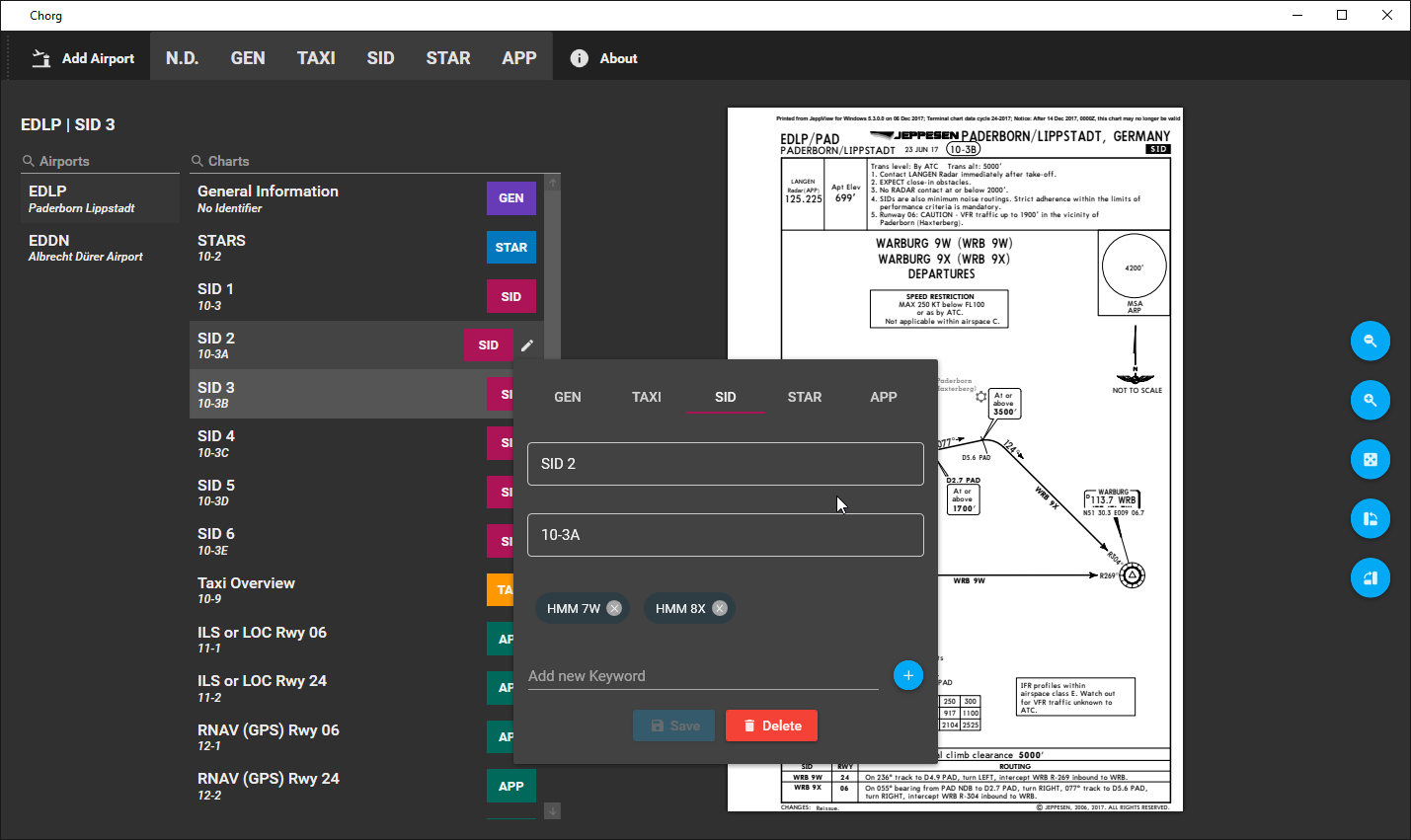Zoom in on the chart
Screen dimensions: 1411x840
1371,400
